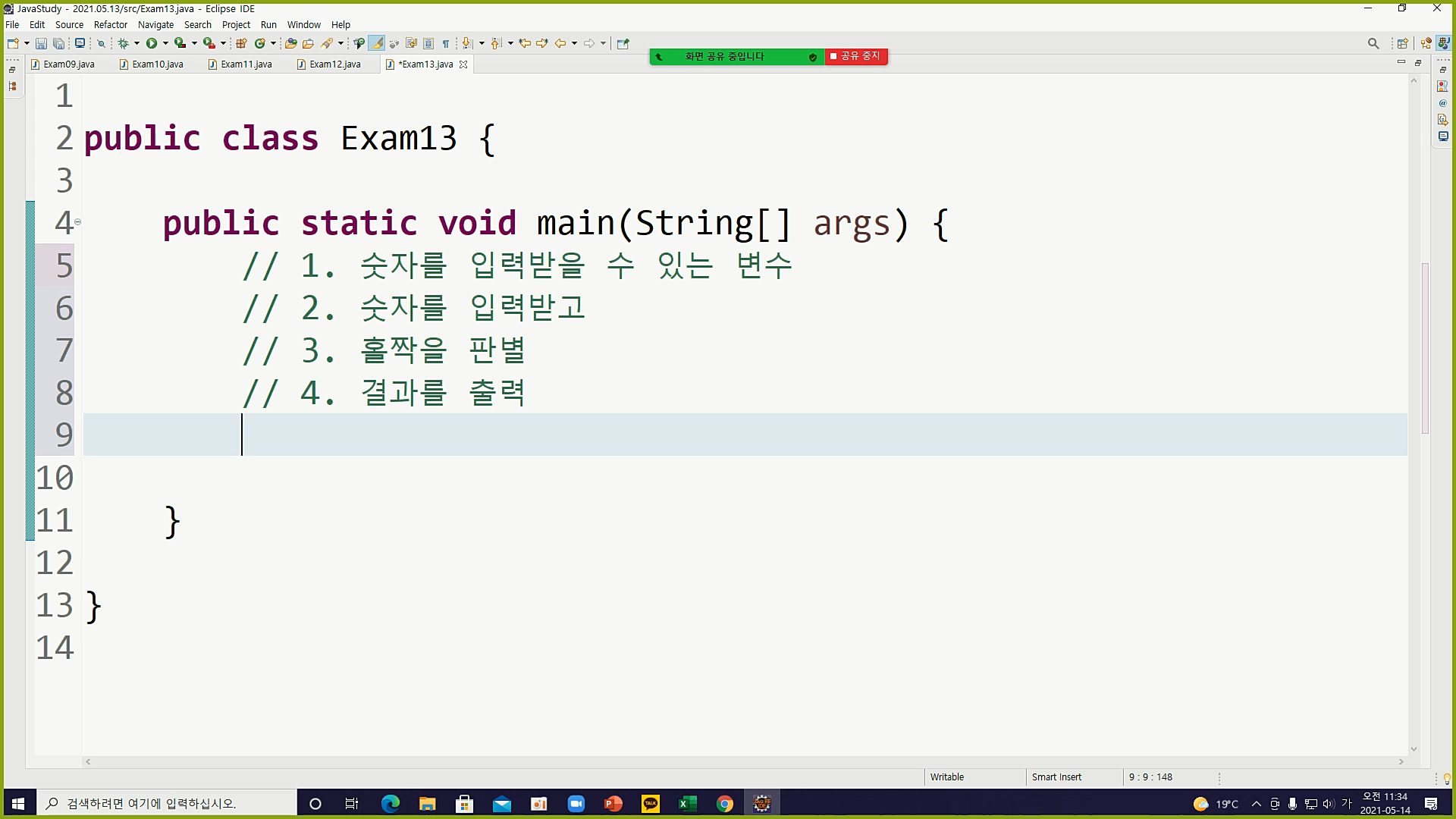This screenshot has height=819, width=1456.
Task: Click Last Edit Location icon
Action: point(524,44)
